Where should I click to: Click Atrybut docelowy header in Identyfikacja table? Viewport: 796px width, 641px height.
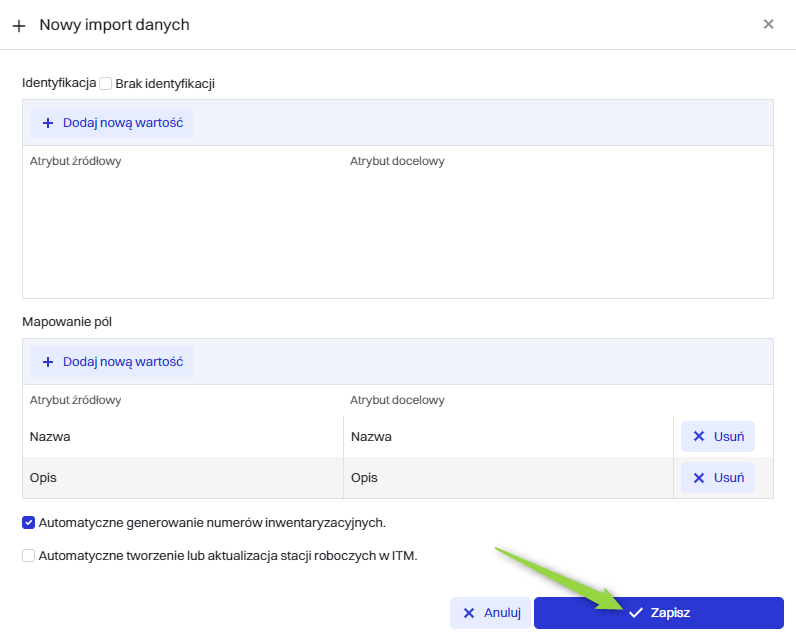(397, 161)
